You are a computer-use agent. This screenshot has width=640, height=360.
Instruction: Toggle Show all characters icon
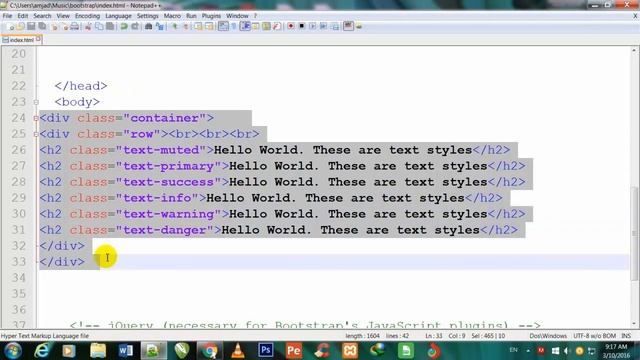pos(234,27)
